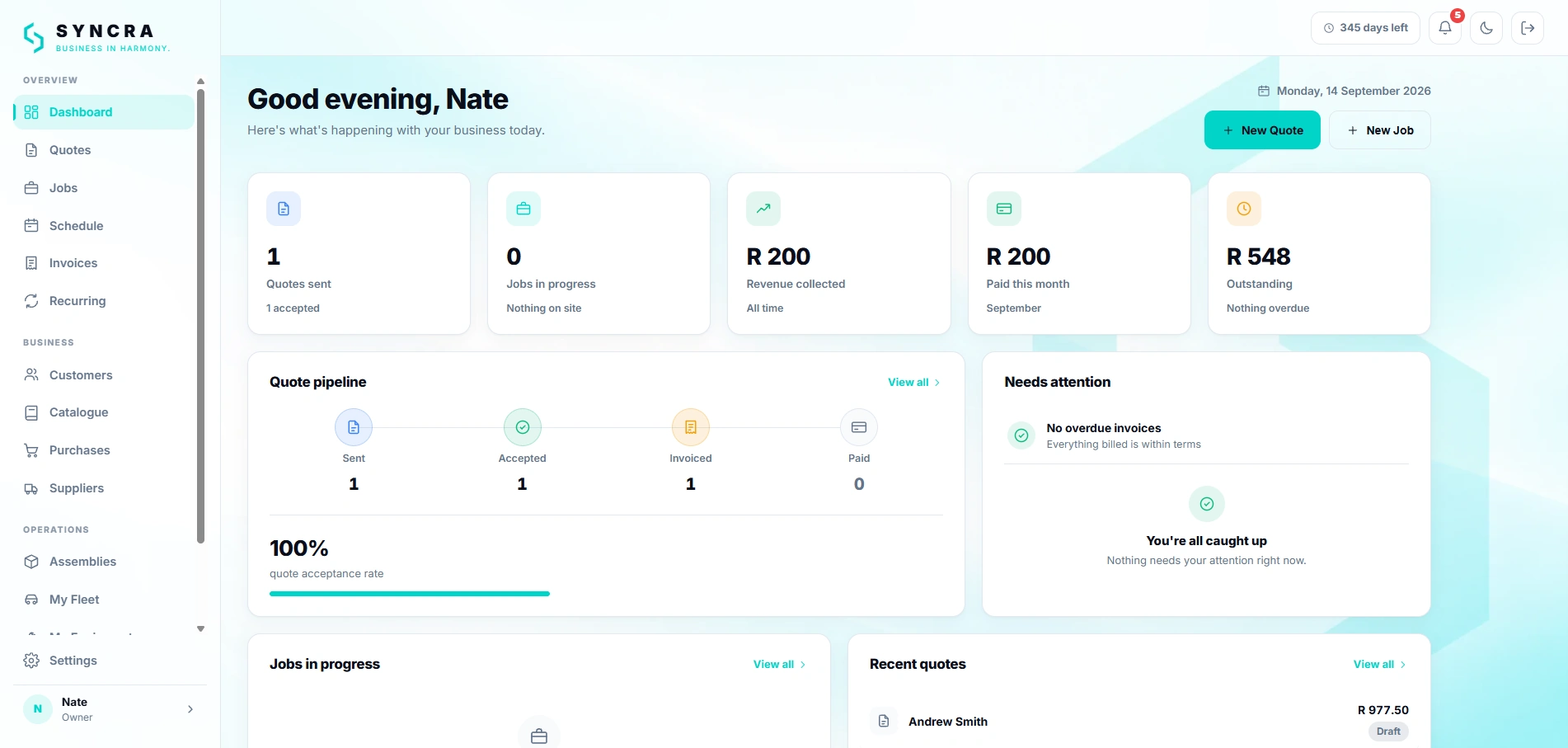Click the Andrew Smith quote document icon
This screenshot has width=1568, height=748.
[884, 722]
